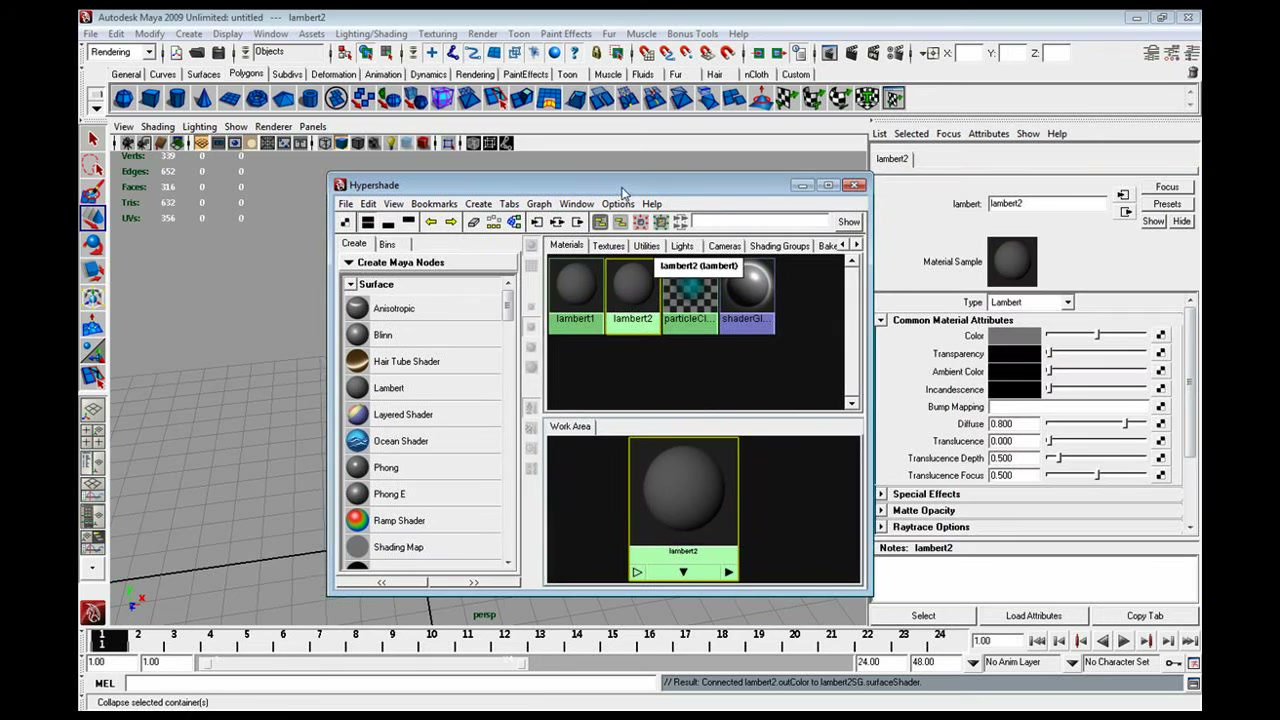The height and width of the screenshot is (720, 1280).
Task: Create a polygon plane from the shelf
Action: tap(230, 98)
